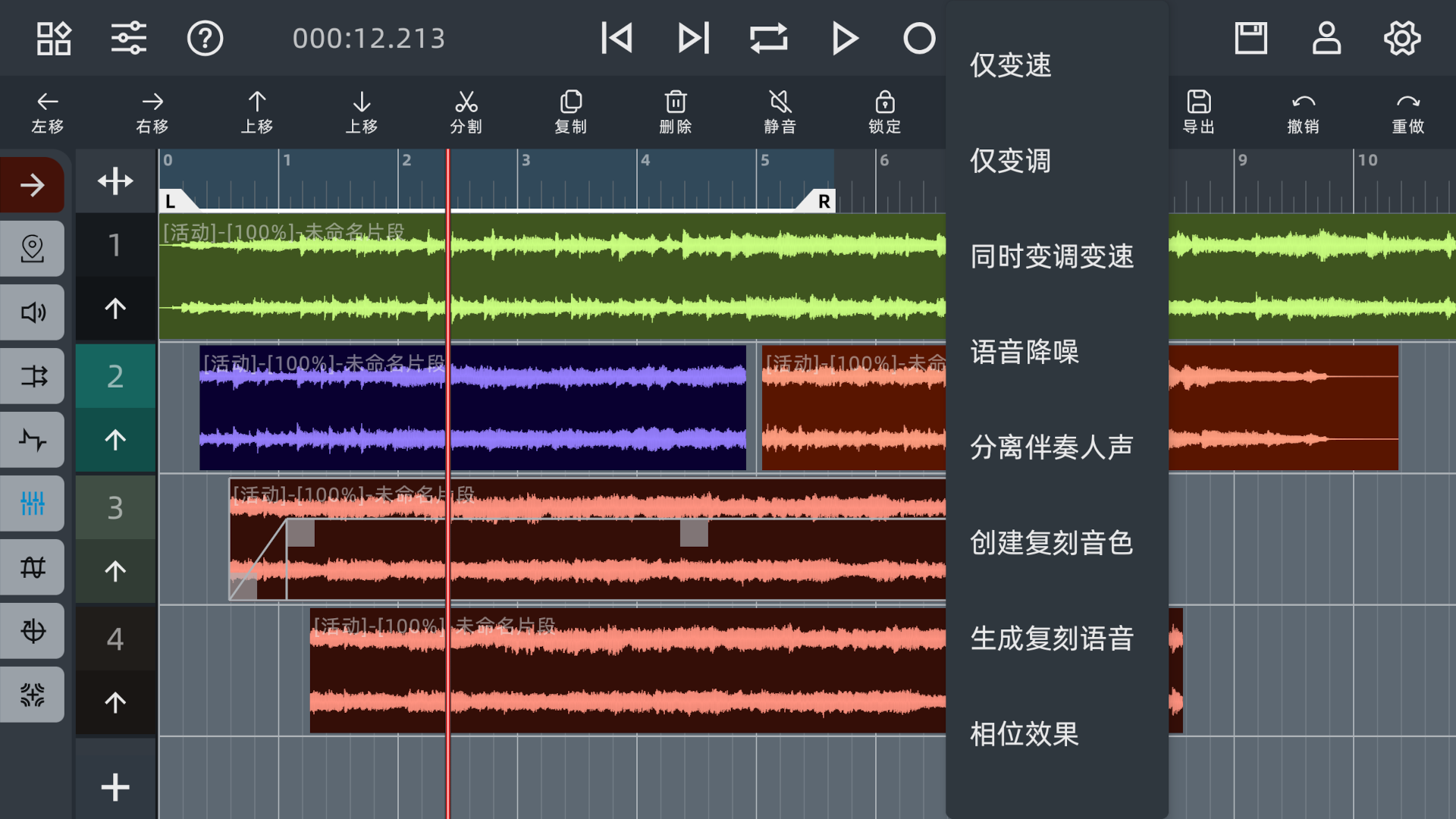Viewport: 1456px width, 819px height.
Task: Enable loop playback in the transport bar
Action: [x=769, y=38]
